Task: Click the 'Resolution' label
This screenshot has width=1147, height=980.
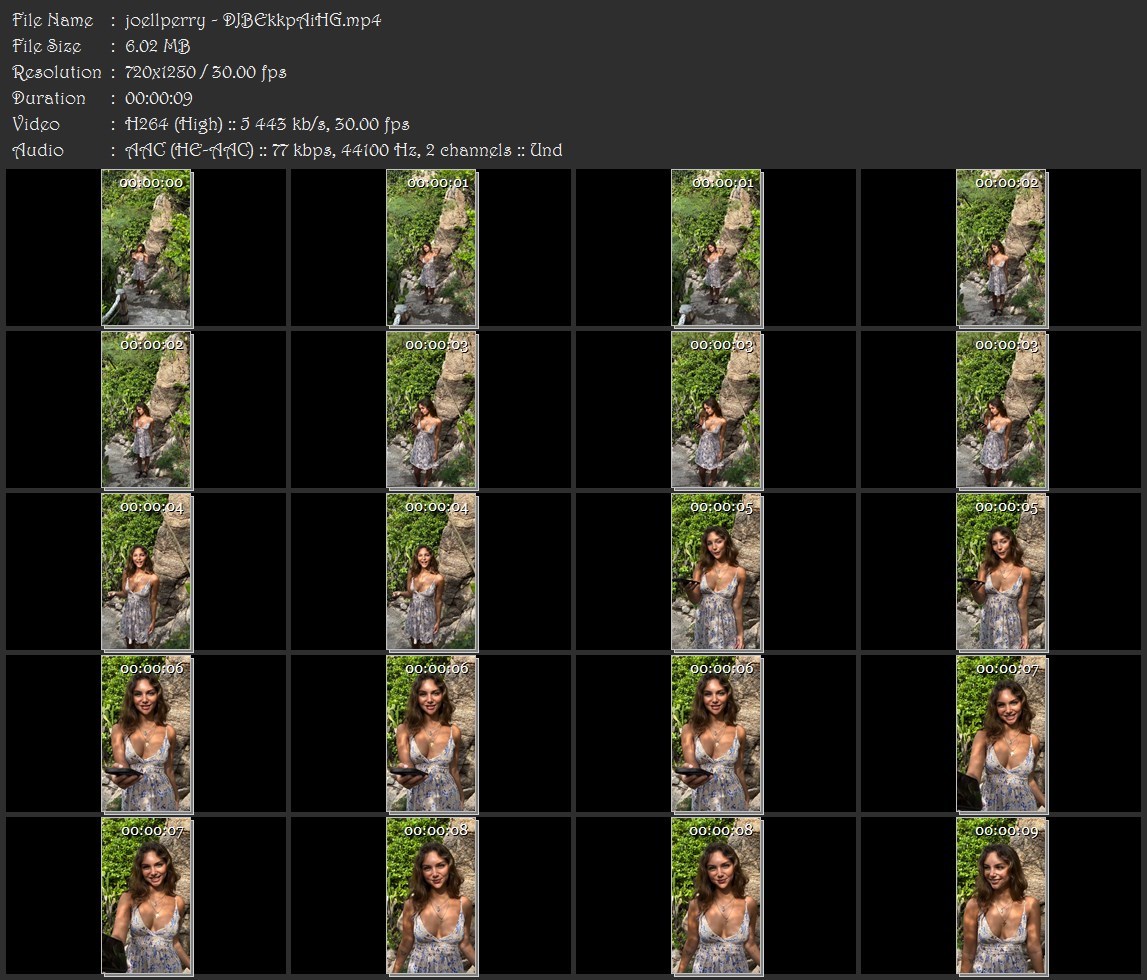Action: click(56, 72)
